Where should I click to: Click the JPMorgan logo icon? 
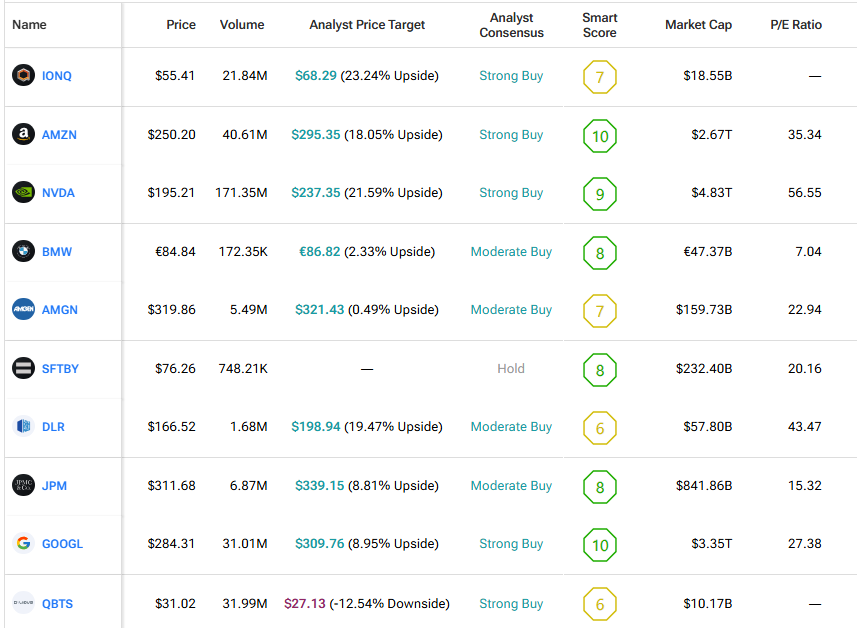23,486
